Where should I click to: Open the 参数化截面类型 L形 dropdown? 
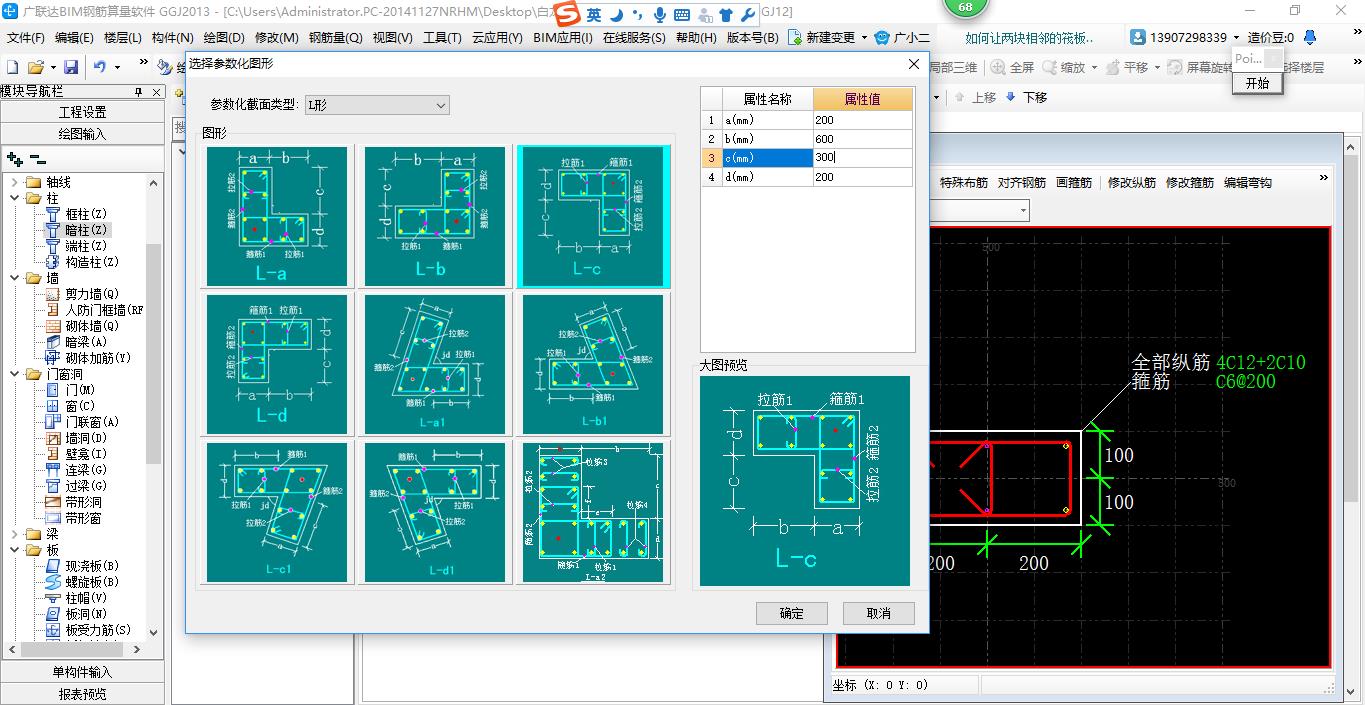click(x=377, y=105)
